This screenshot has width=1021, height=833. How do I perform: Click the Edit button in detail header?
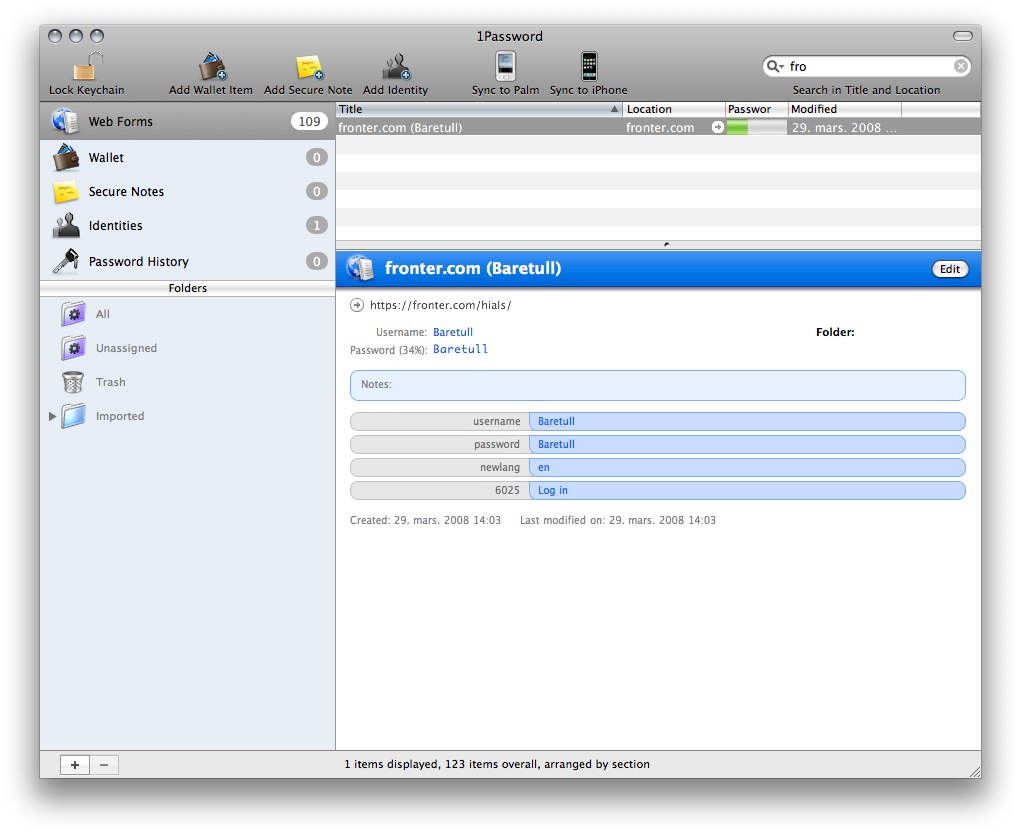pos(950,269)
